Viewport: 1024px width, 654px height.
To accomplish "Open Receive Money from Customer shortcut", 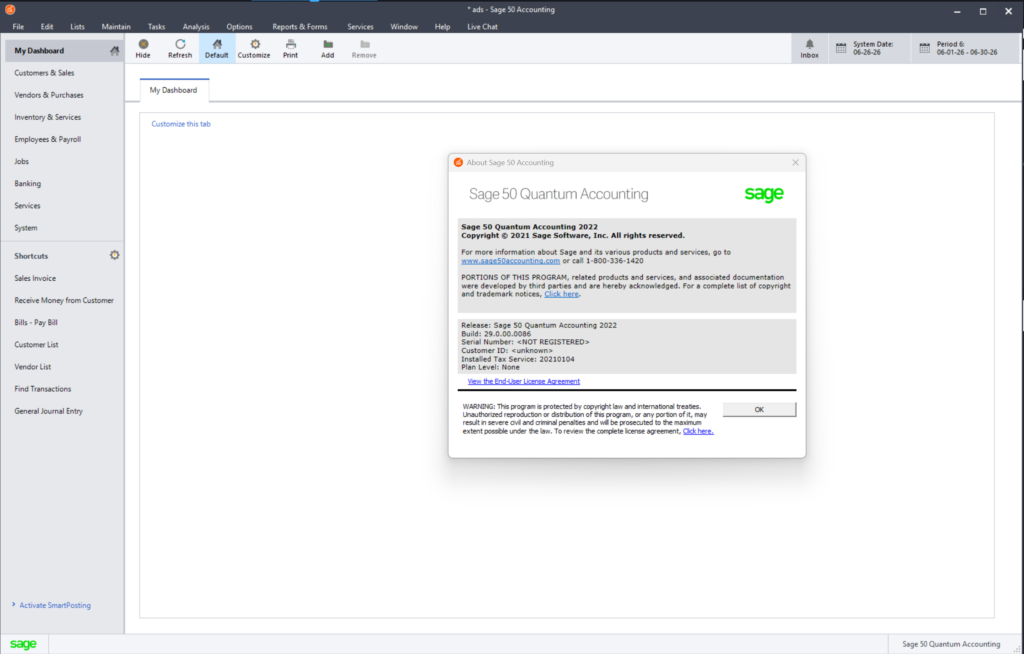I will point(64,301).
